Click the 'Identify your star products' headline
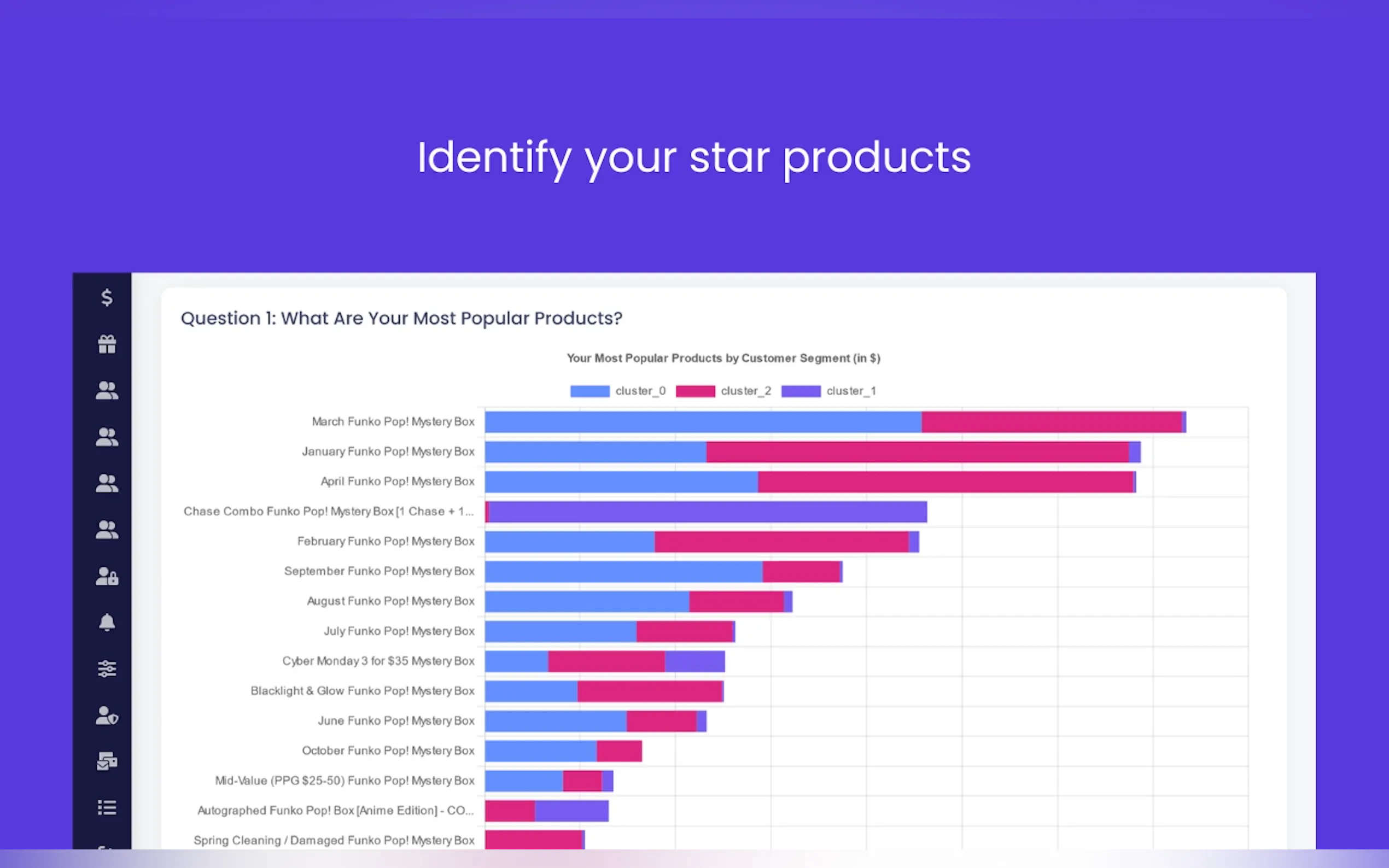 (693, 157)
